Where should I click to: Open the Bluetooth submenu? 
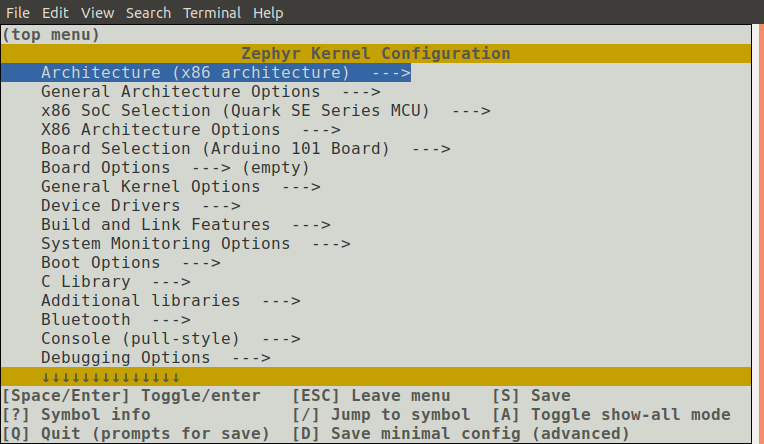point(116,320)
